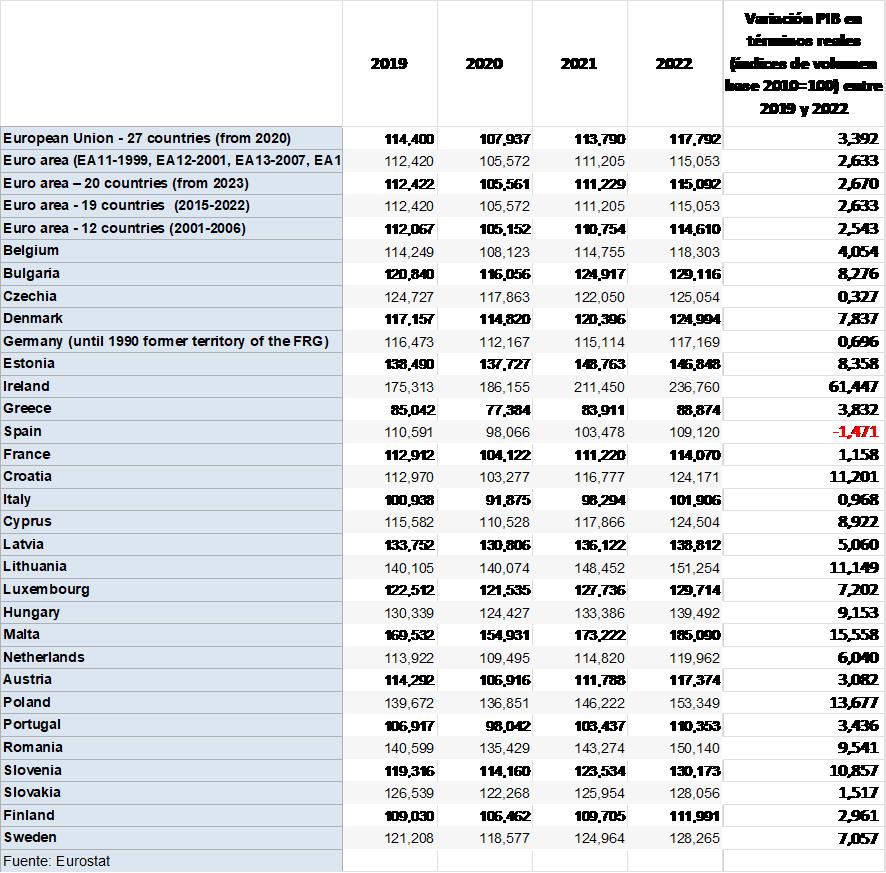
Task: Select the Fuente: Eurostat cell
Action: pos(43,860)
